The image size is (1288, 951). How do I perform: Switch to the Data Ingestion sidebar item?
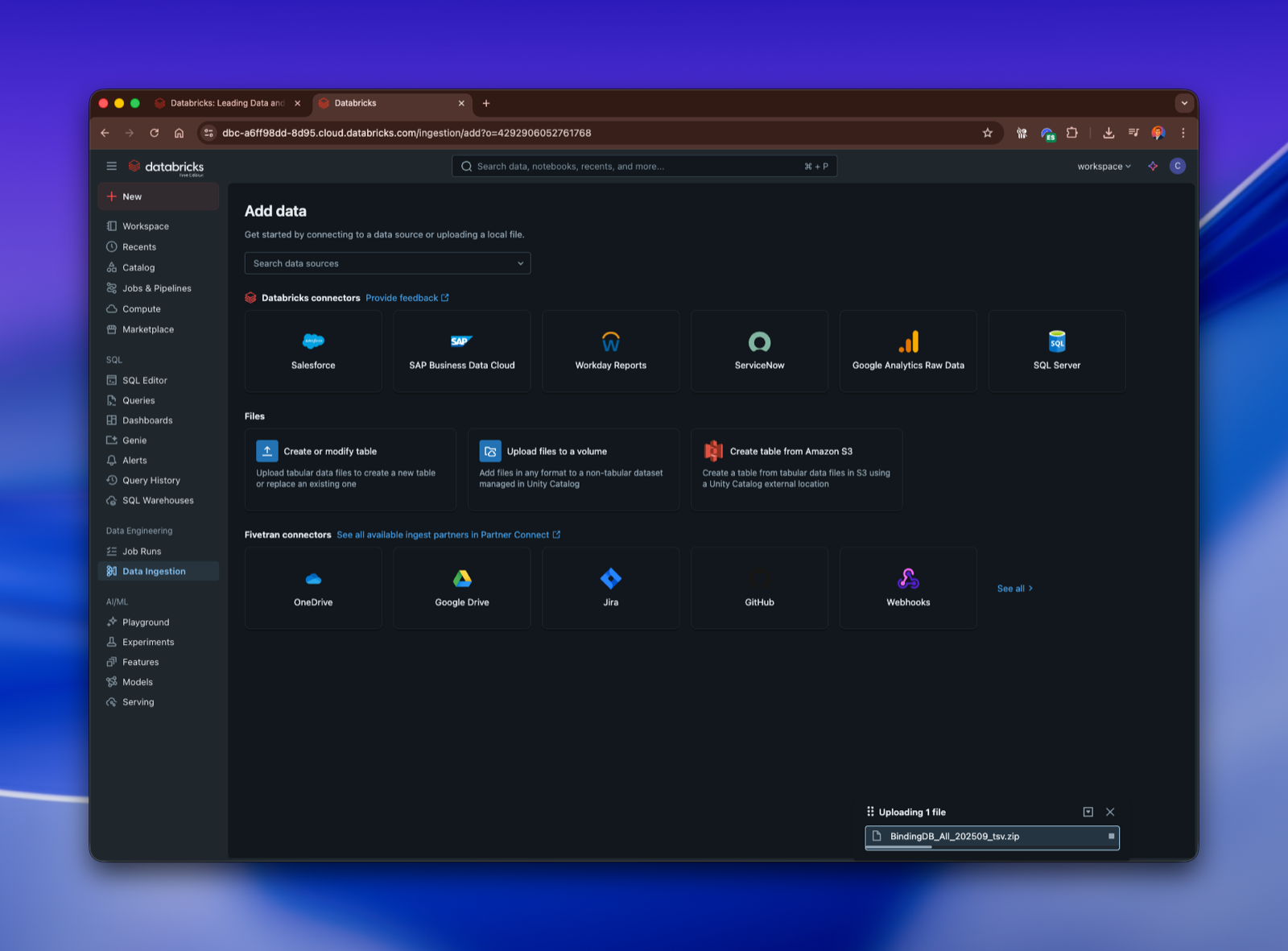point(153,571)
